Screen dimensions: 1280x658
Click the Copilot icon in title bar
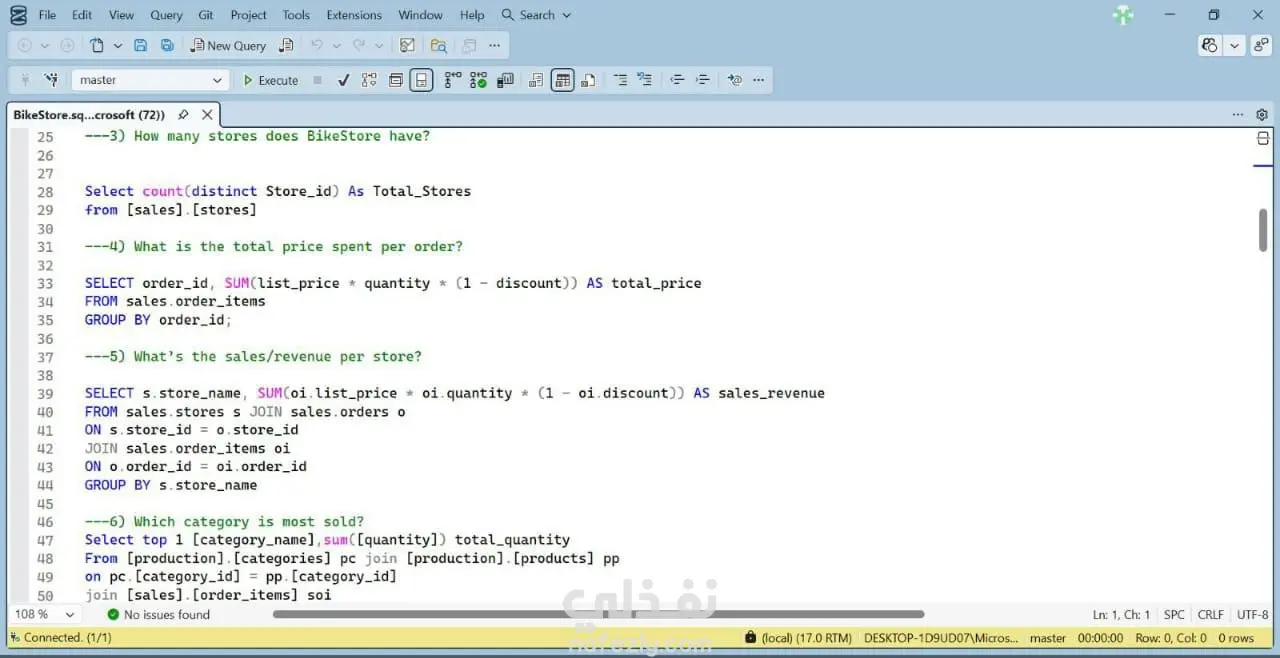[1210, 45]
